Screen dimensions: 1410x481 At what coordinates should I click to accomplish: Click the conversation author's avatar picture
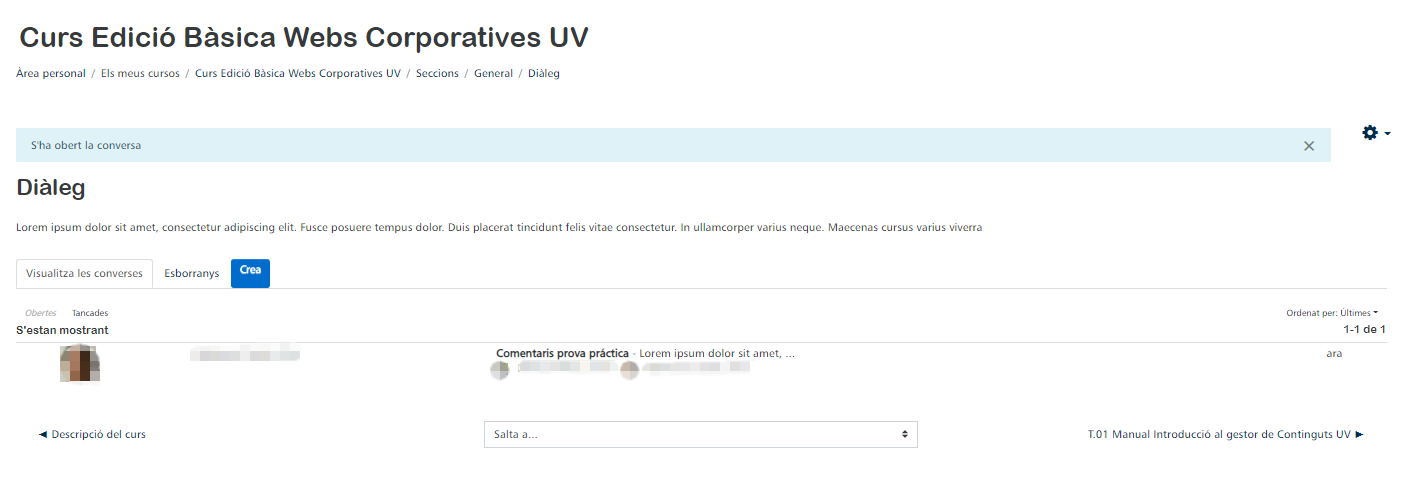[x=80, y=363]
